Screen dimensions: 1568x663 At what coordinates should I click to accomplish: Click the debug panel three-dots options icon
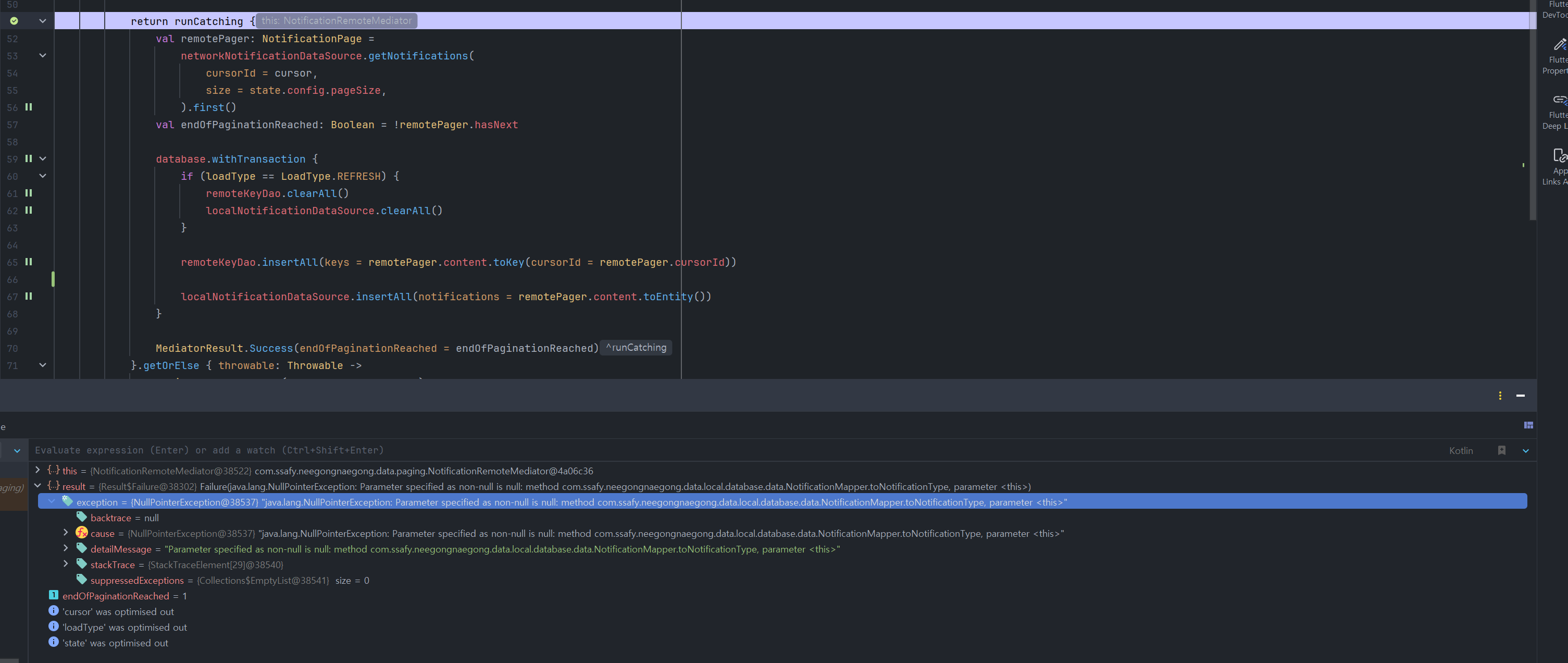pyautogui.click(x=1500, y=396)
